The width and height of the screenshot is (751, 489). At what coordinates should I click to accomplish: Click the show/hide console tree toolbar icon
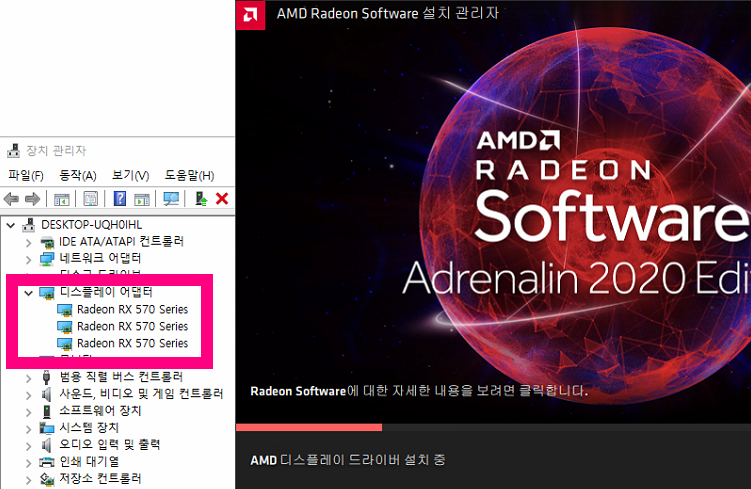pos(62,199)
